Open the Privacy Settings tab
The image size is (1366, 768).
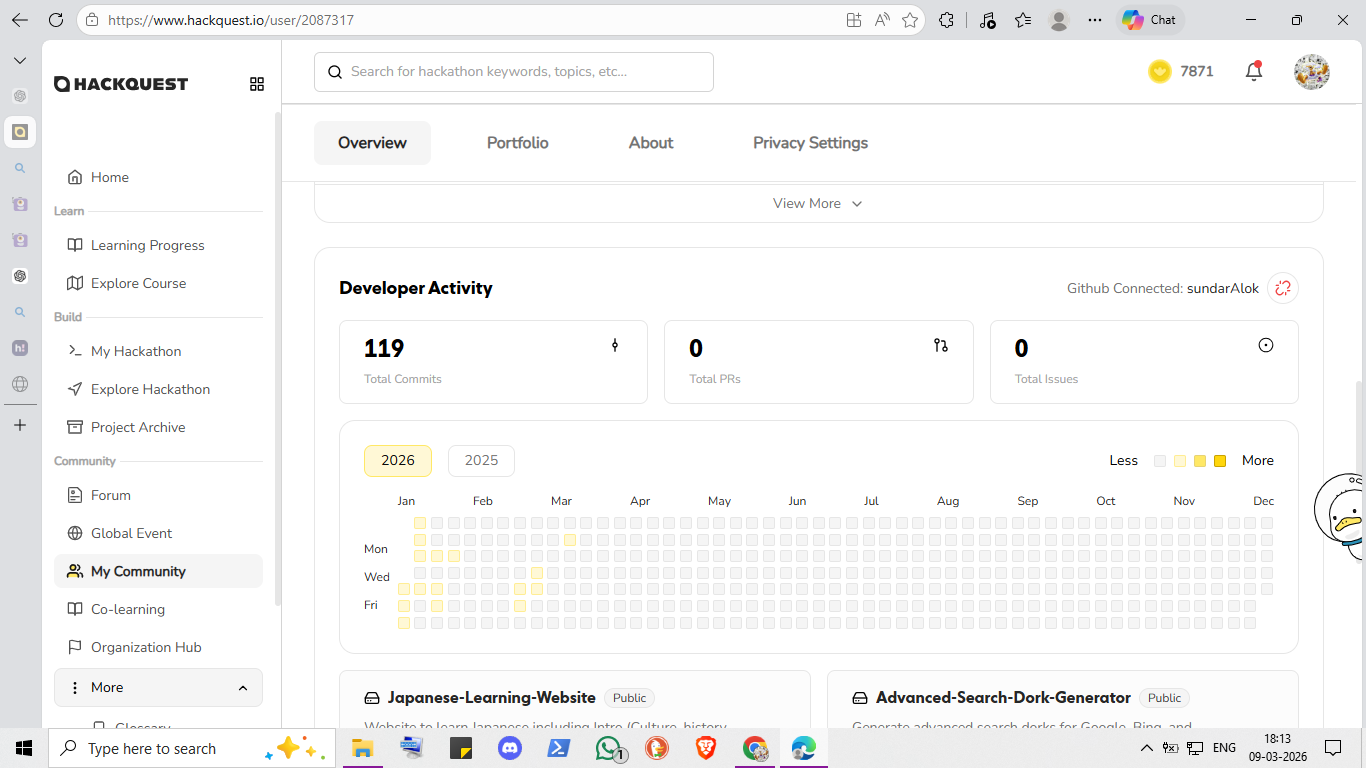810,143
